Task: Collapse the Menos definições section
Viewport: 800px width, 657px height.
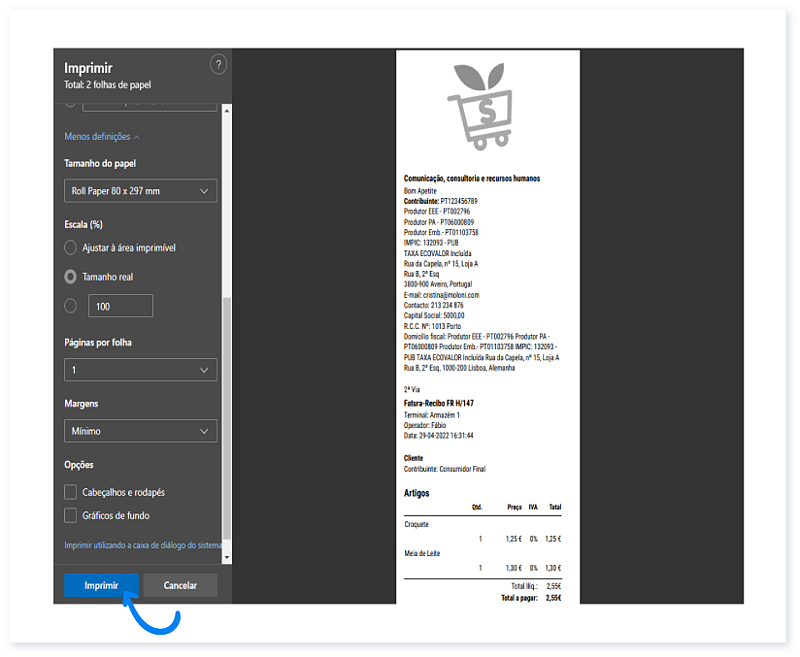Action: coord(102,136)
